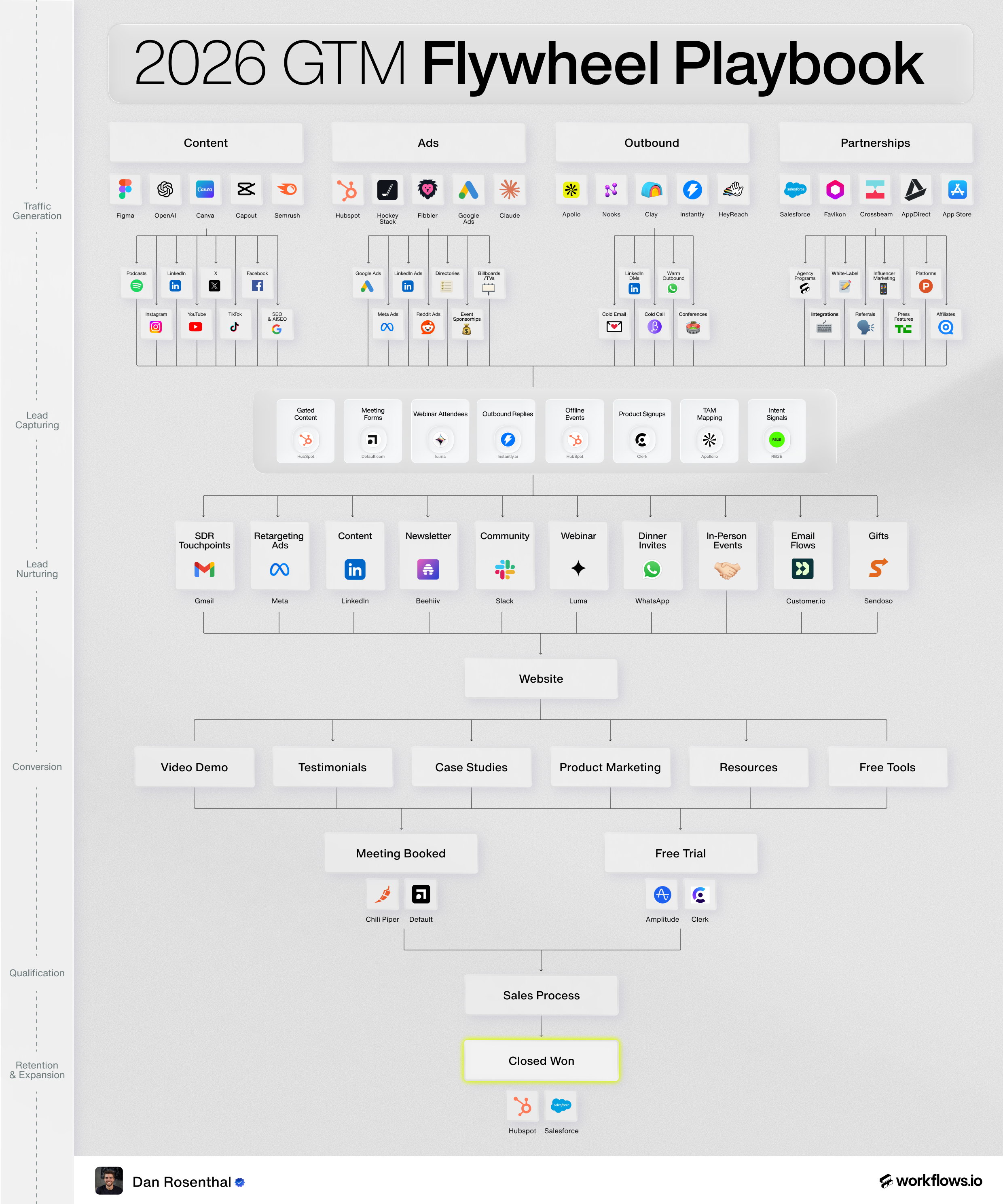Select the Amplitude icon

[x=662, y=894]
